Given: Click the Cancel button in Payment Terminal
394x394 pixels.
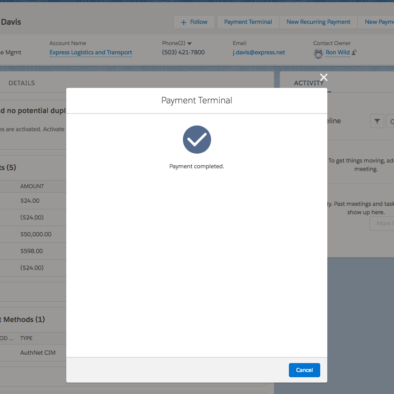Looking at the screenshot, I should point(304,370).
